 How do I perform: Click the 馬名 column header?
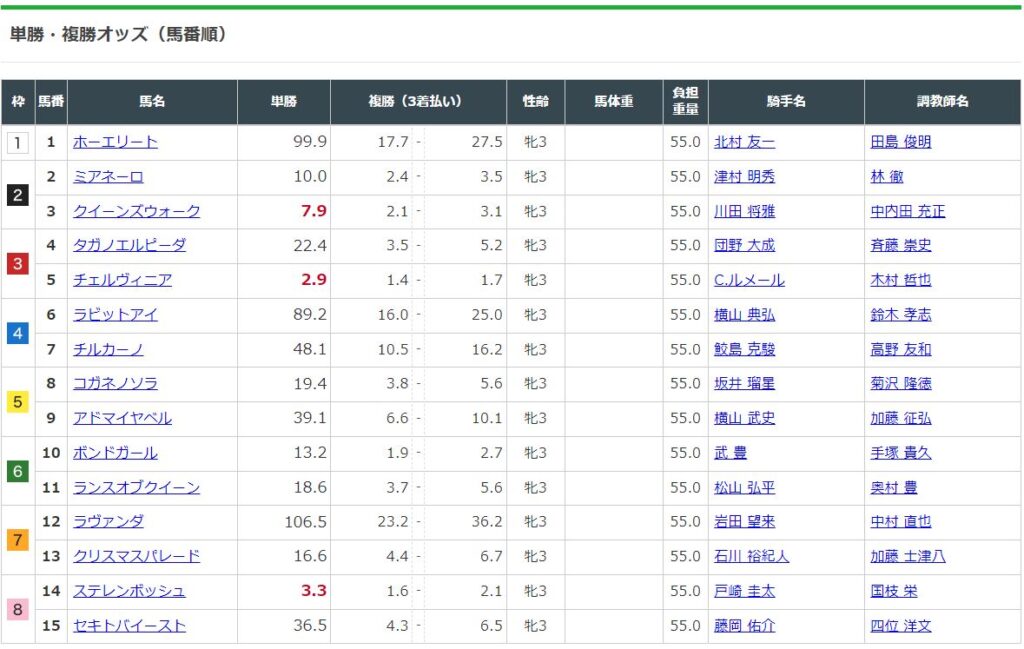tap(152, 102)
